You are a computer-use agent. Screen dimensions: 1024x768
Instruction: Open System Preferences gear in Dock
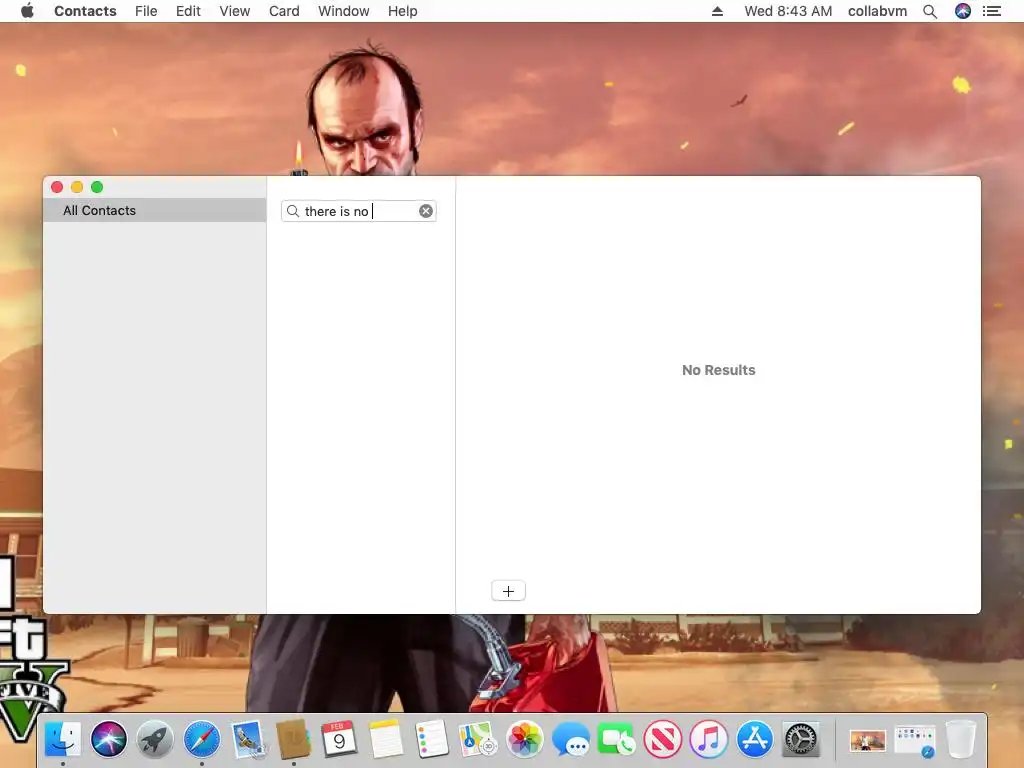tap(801, 739)
